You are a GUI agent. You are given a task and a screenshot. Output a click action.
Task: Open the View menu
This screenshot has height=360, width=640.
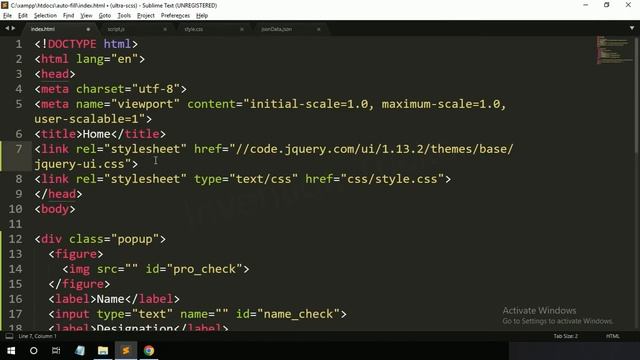coord(86,16)
